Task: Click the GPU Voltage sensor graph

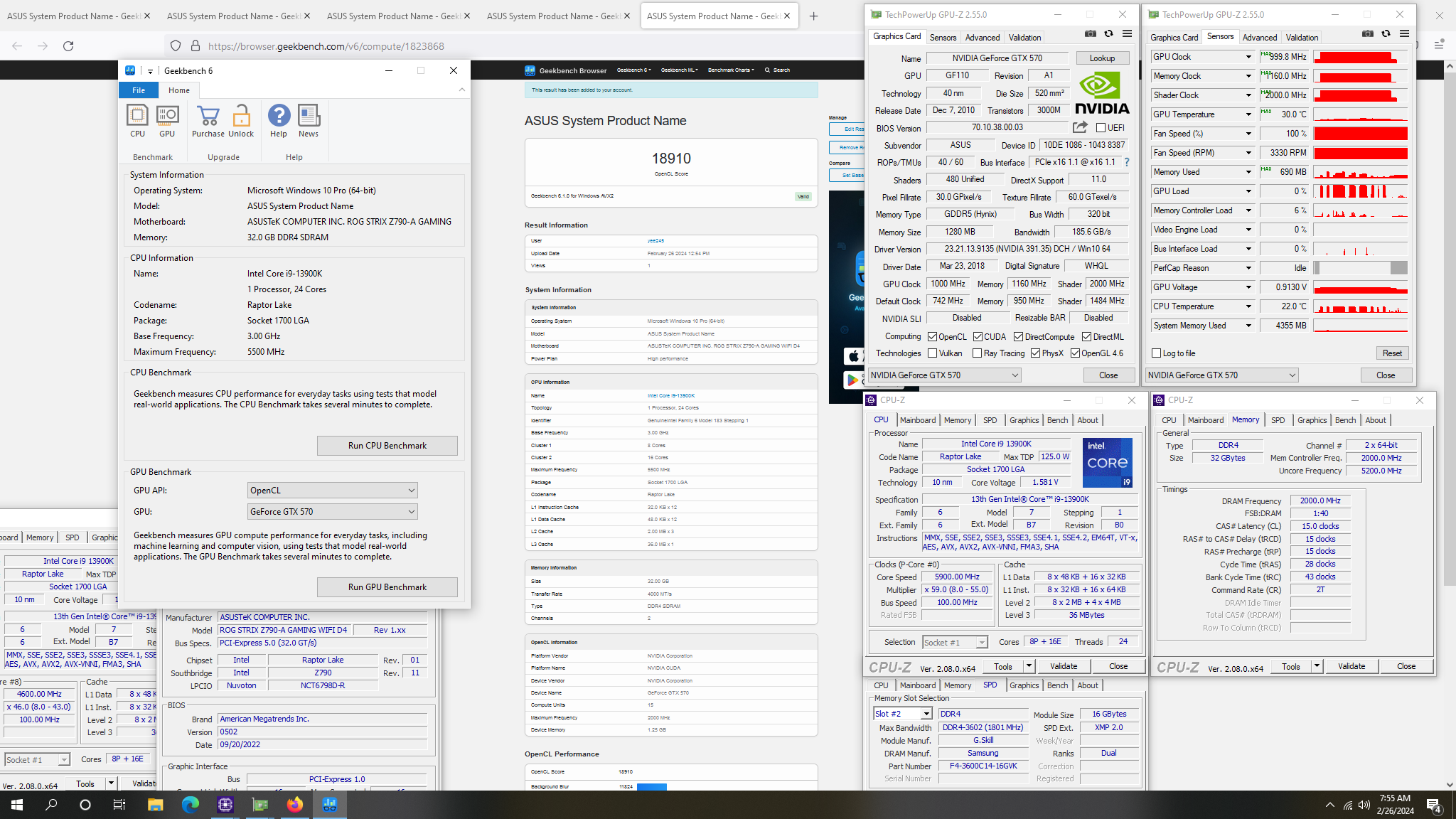Action: click(x=1361, y=287)
